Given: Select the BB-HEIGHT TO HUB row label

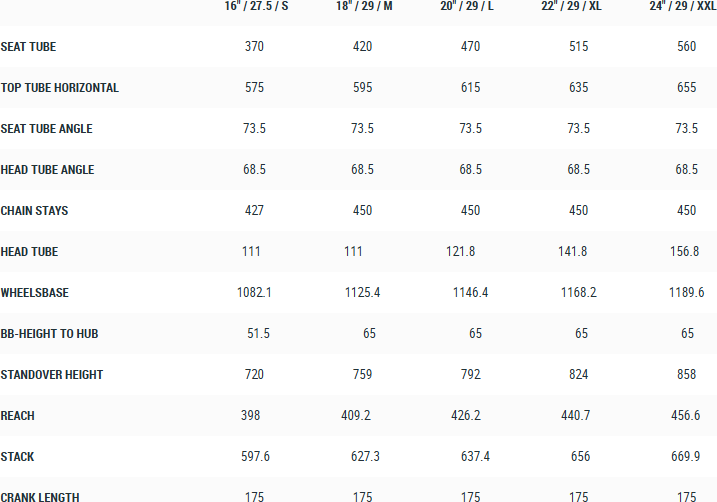Looking at the screenshot, I should tap(50, 334).
